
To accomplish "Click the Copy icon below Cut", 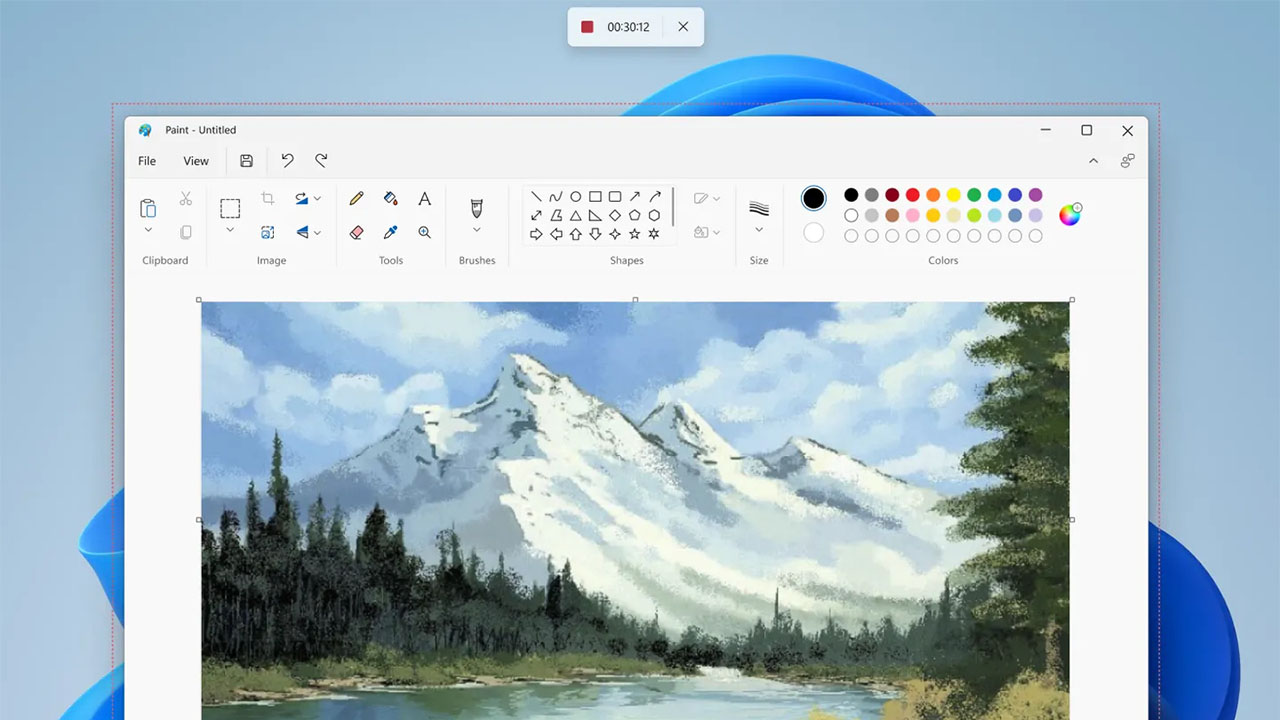I will tap(185, 232).
